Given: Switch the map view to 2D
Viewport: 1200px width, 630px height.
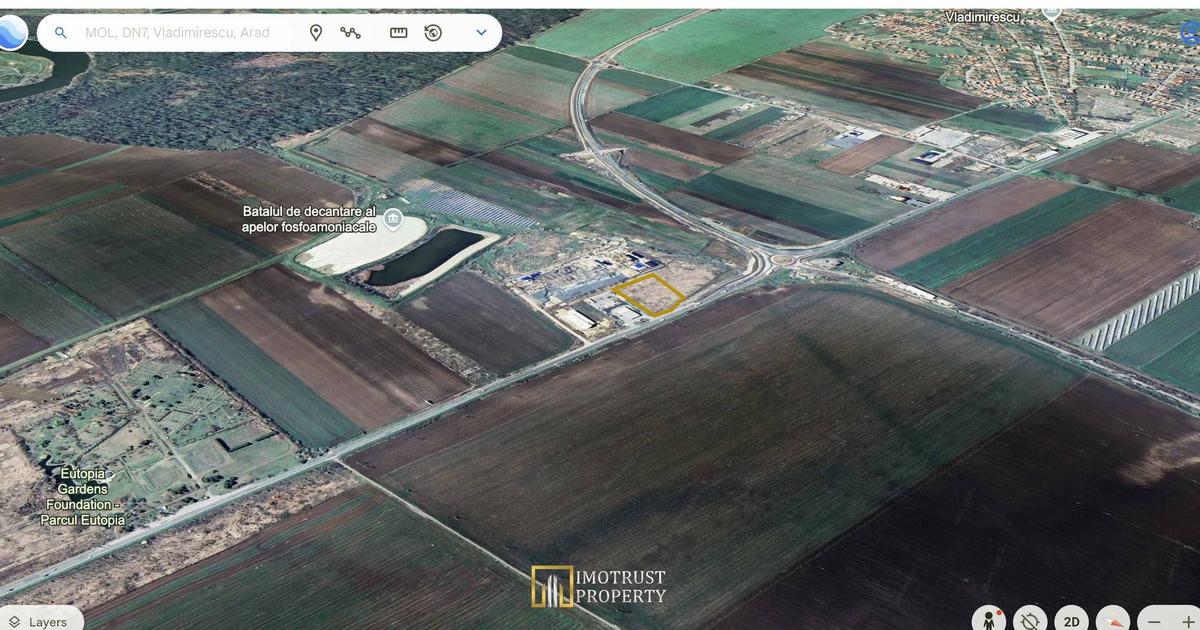Looking at the screenshot, I should 1071,621.
